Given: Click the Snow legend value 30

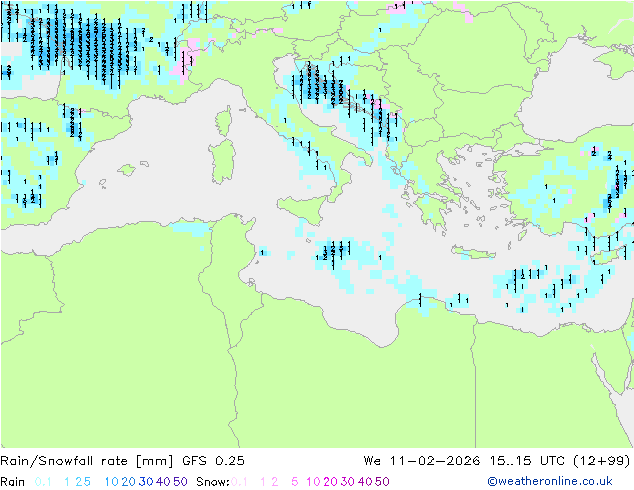Looking at the screenshot, I should coord(348,482).
